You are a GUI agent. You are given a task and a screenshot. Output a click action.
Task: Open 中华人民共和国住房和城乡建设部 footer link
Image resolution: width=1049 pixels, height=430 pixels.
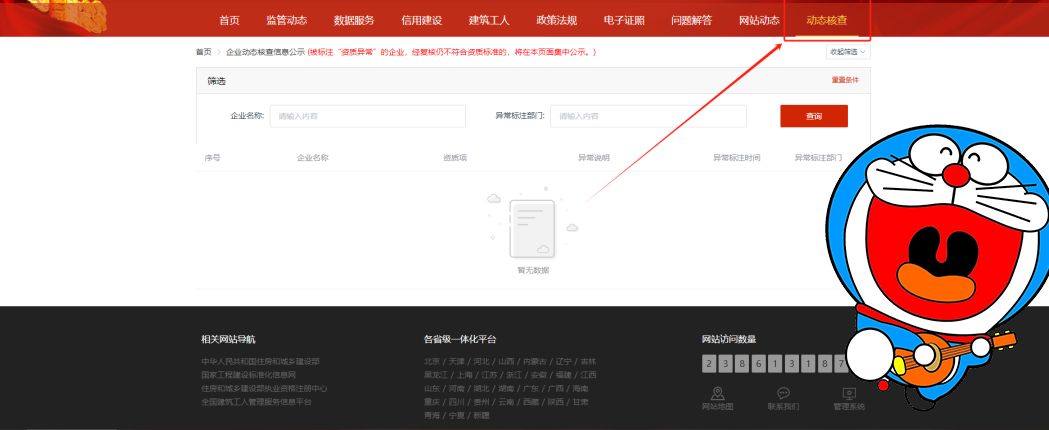[260, 361]
